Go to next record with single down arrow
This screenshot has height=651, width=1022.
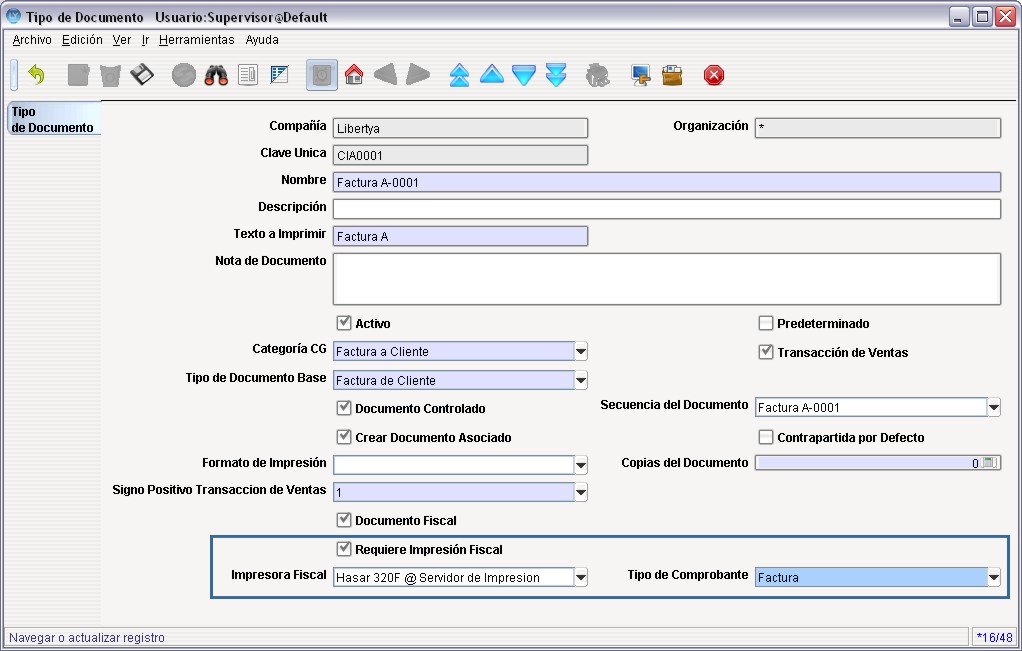click(524, 75)
